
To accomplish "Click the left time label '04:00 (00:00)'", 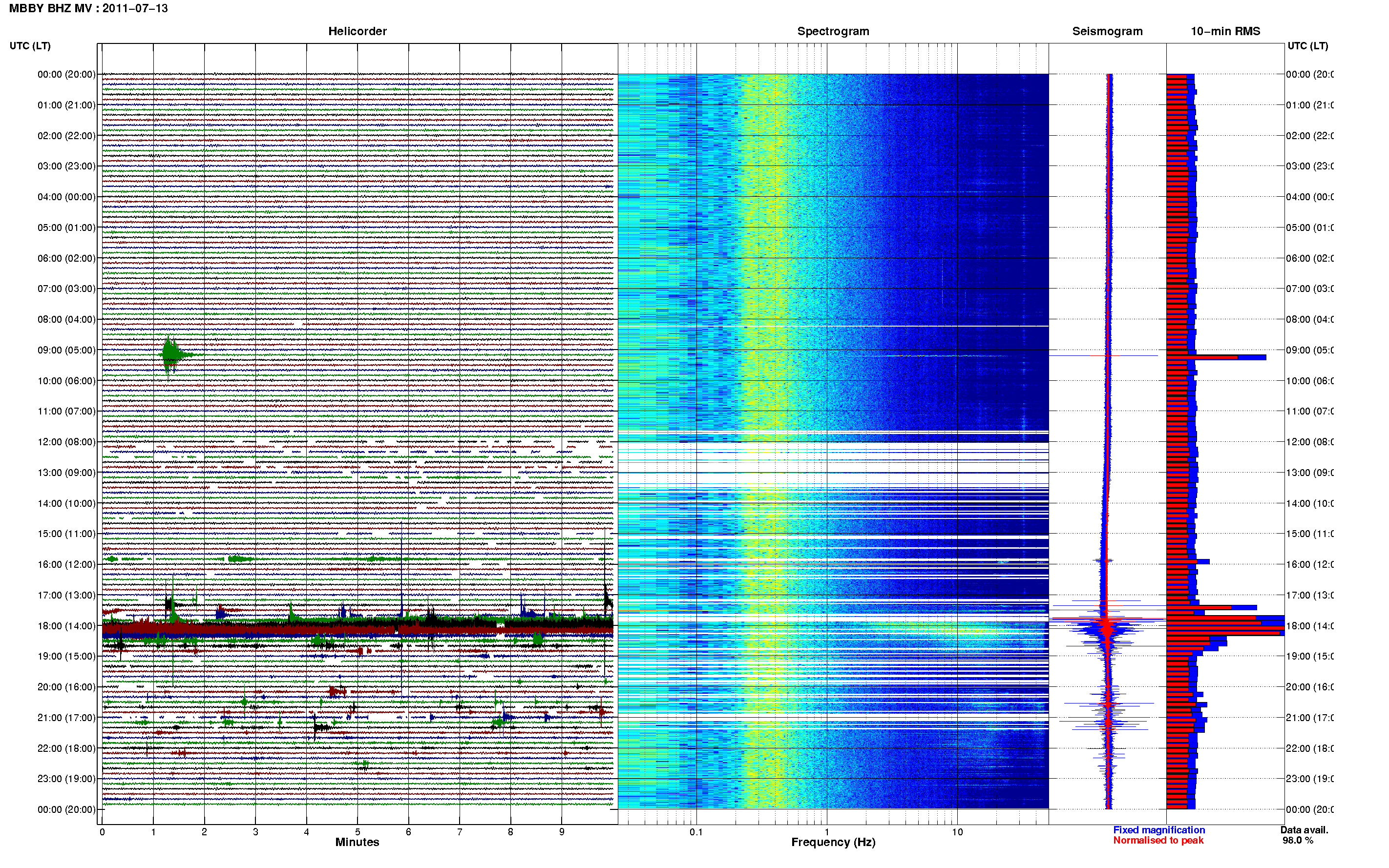I will pyautogui.click(x=66, y=197).
